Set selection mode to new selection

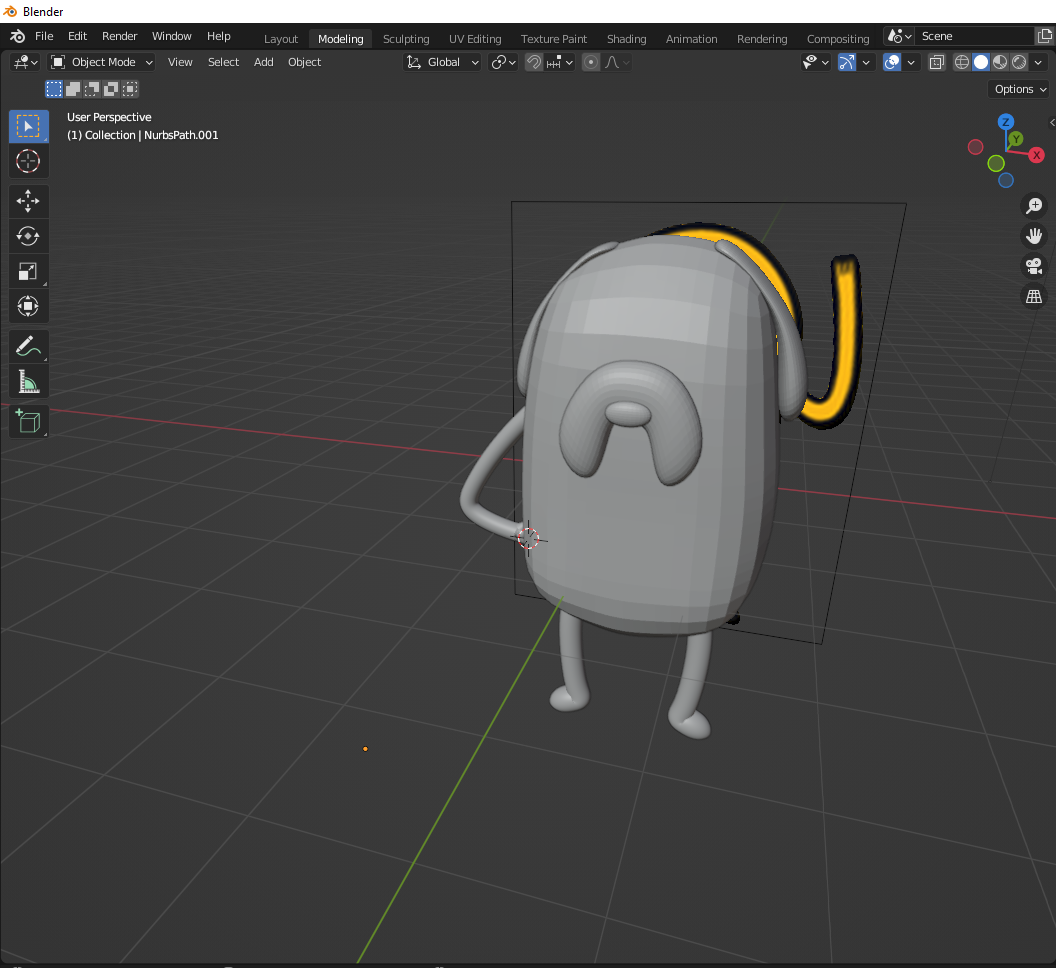click(x=54, y=89)
